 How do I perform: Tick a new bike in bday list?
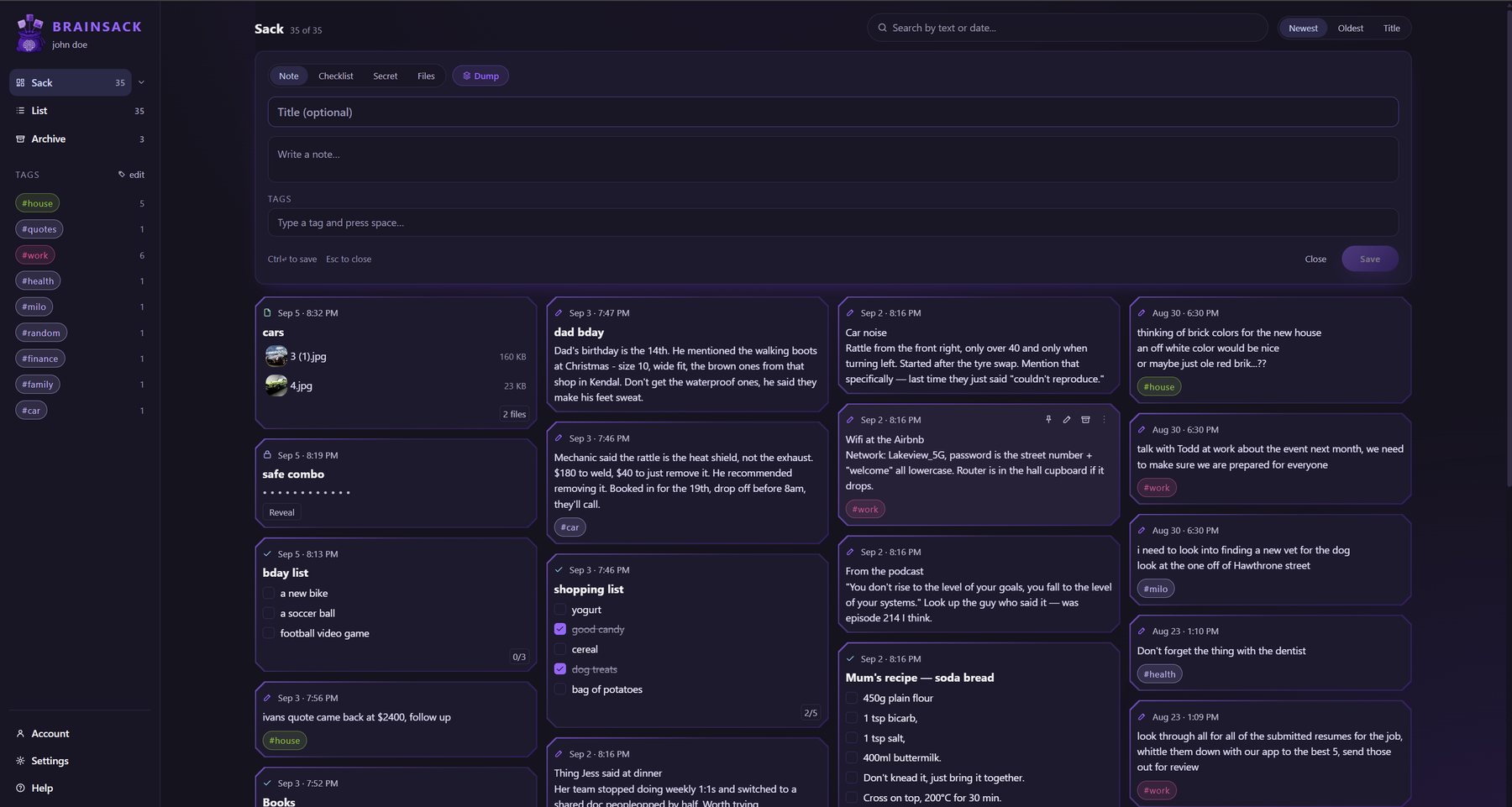pos(269,593)
